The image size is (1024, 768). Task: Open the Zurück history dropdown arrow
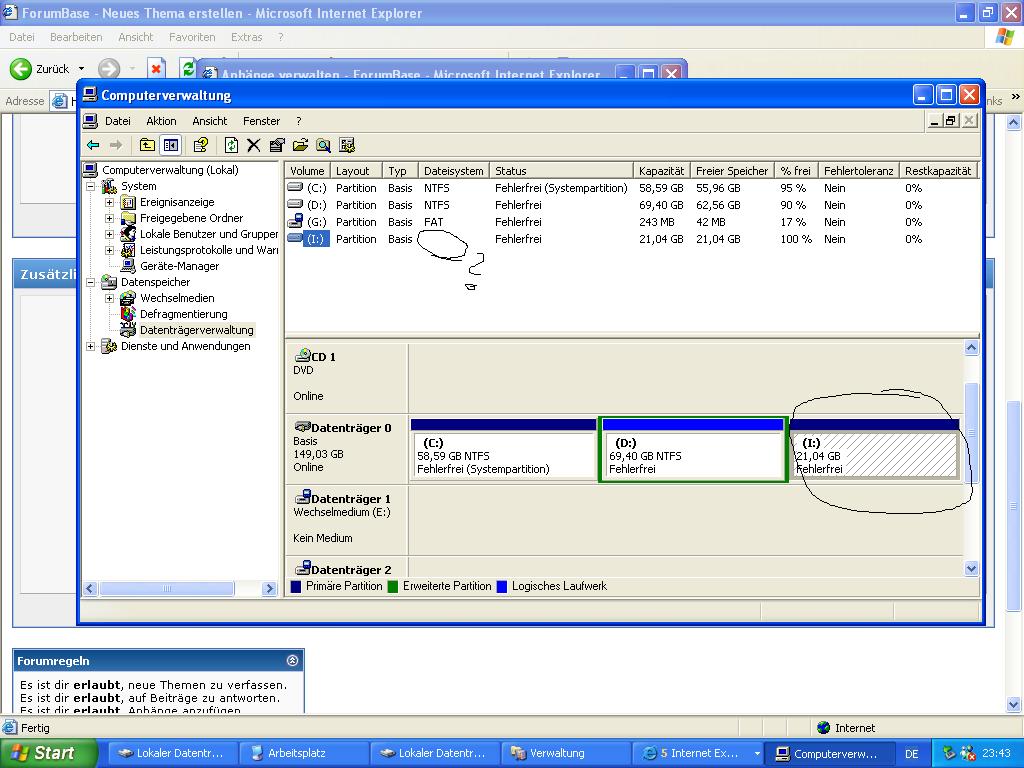pos(82,69)
